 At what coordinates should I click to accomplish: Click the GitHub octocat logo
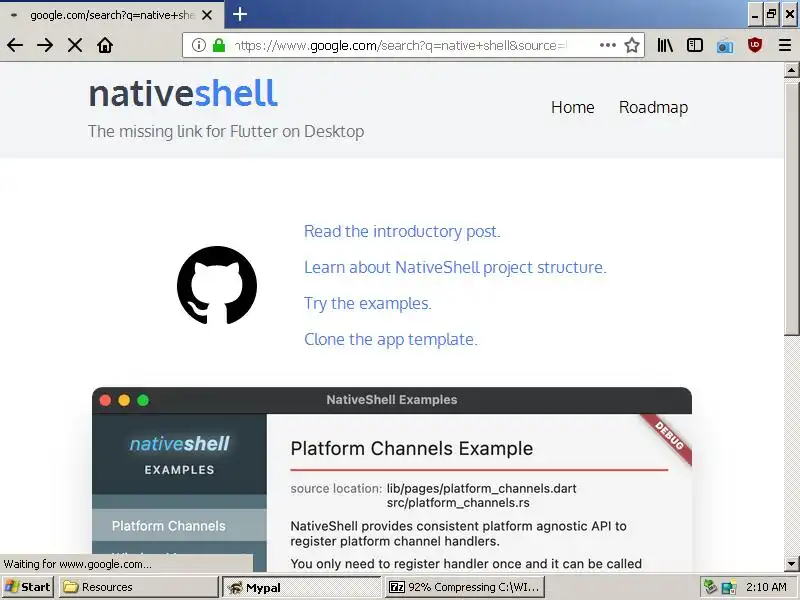pyautogui.click(x=217, y=285)
